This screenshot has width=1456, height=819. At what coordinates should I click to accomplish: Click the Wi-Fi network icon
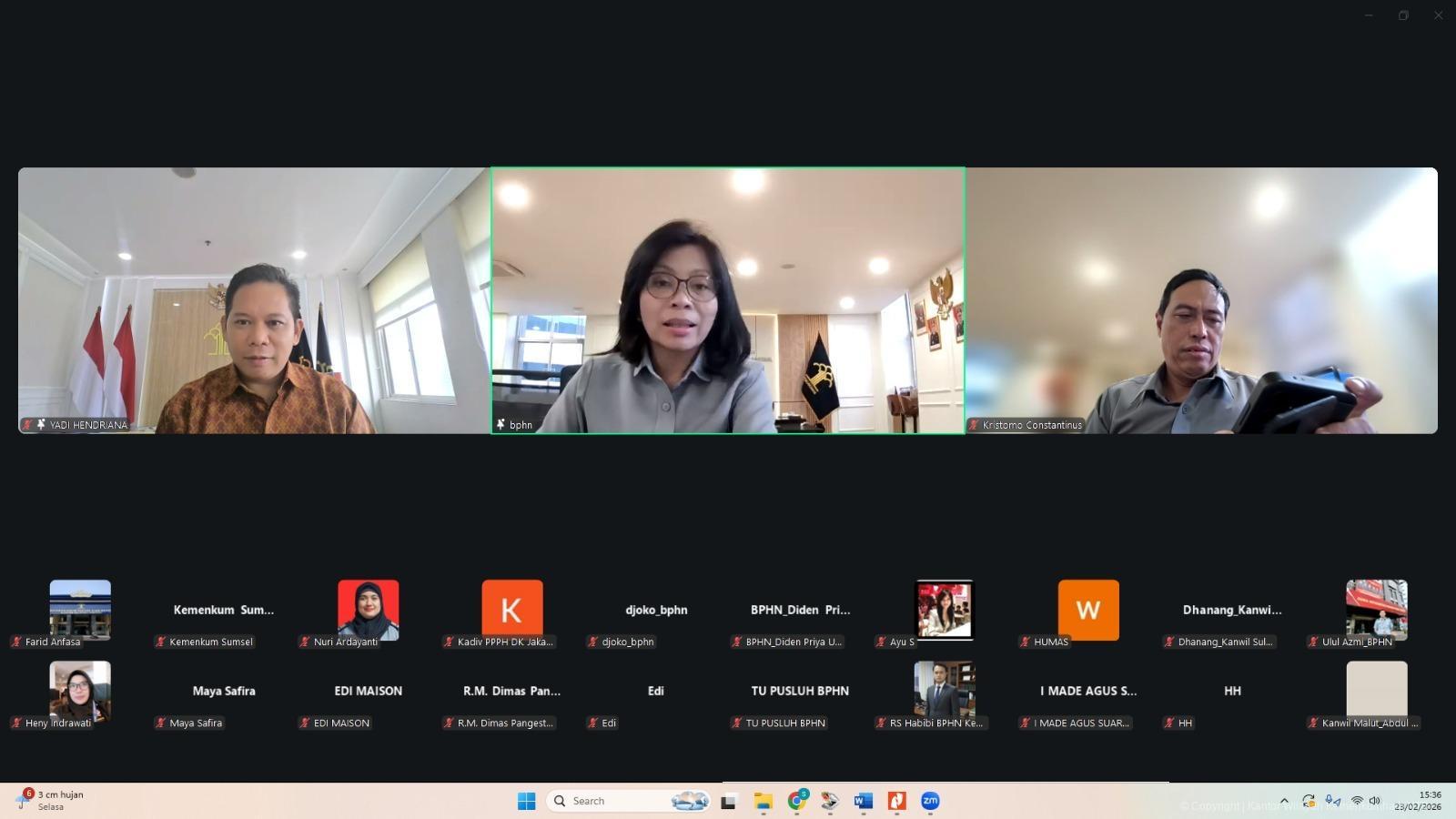(x=1356, y=801)
